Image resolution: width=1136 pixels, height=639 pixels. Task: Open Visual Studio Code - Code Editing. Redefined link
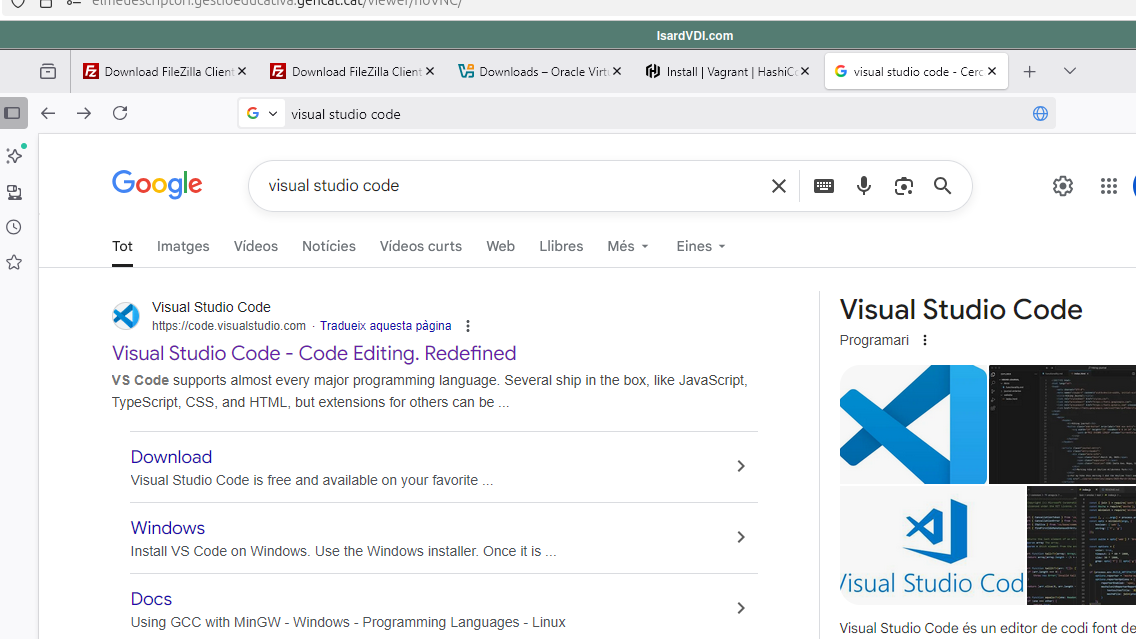click(x=314, y=353)
